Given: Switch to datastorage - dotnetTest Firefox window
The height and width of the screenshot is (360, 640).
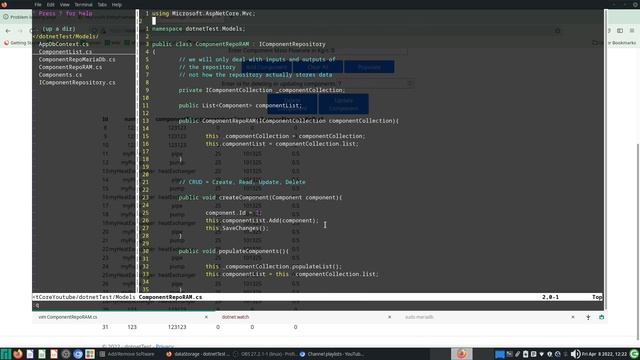Looking at the screenshot, I should pyautogui.click(x=198, y=354).
